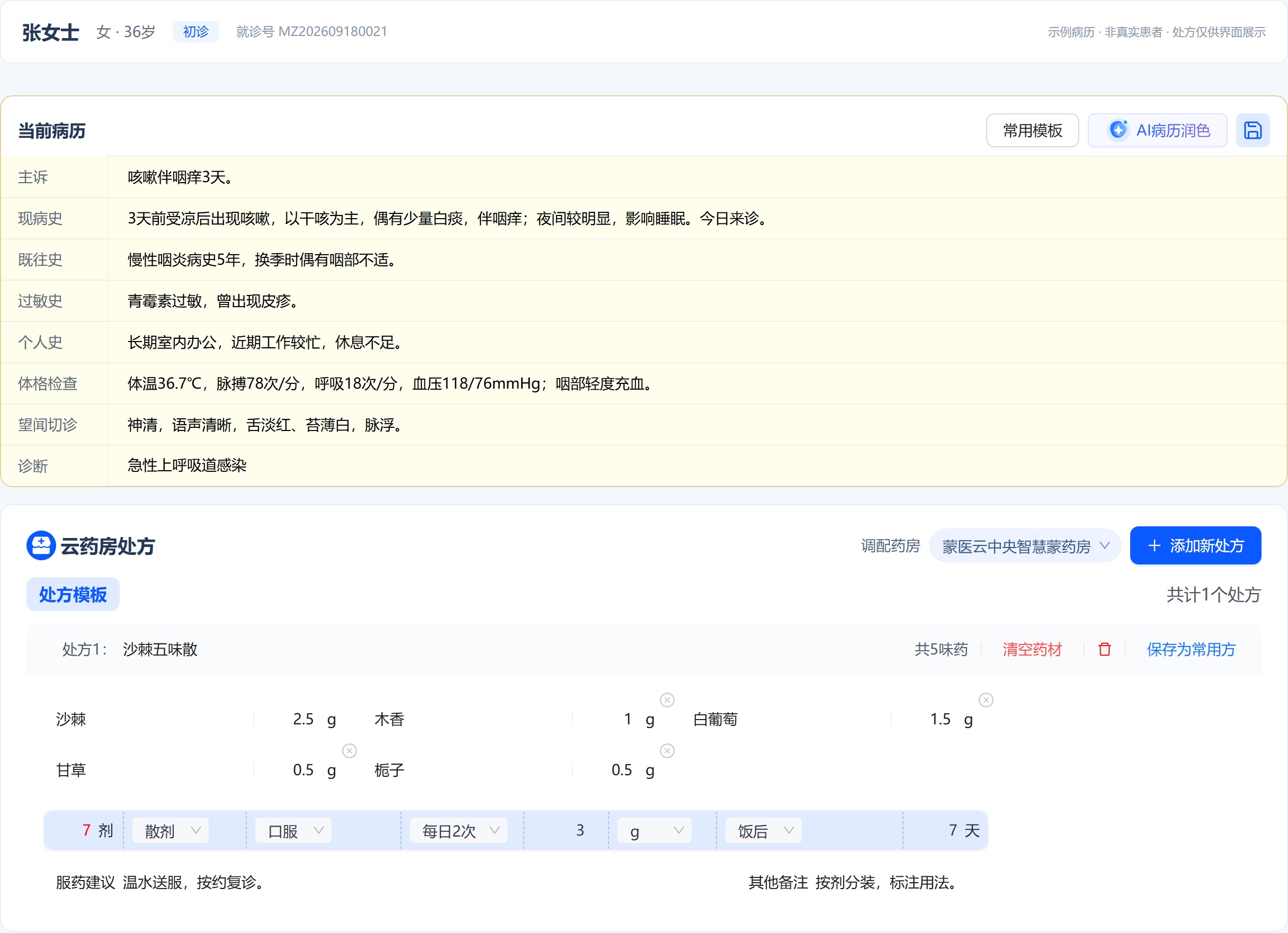Click the 共5味药 count label
Viewport: 1288px width, 933px height.
click(x=941, y=649)
